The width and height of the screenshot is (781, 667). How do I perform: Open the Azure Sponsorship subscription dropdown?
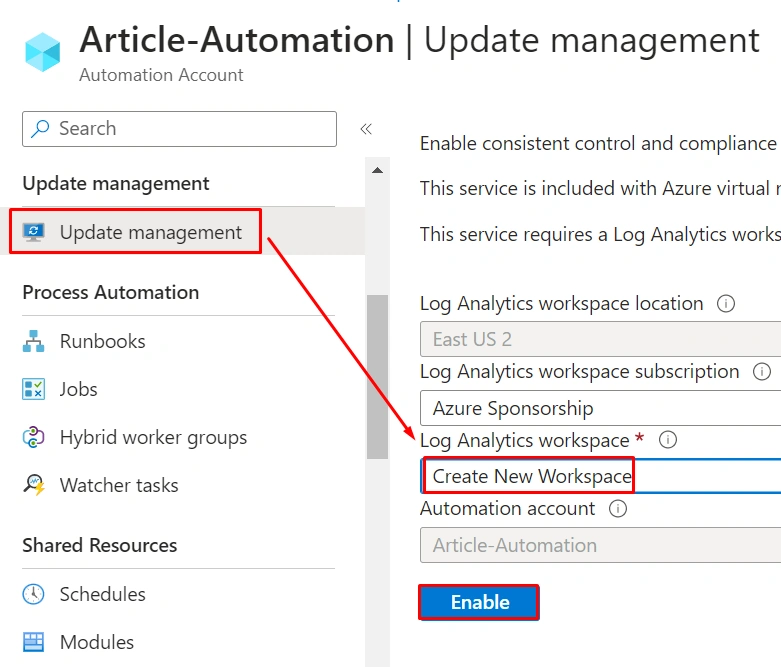click(x=601, y=408)
